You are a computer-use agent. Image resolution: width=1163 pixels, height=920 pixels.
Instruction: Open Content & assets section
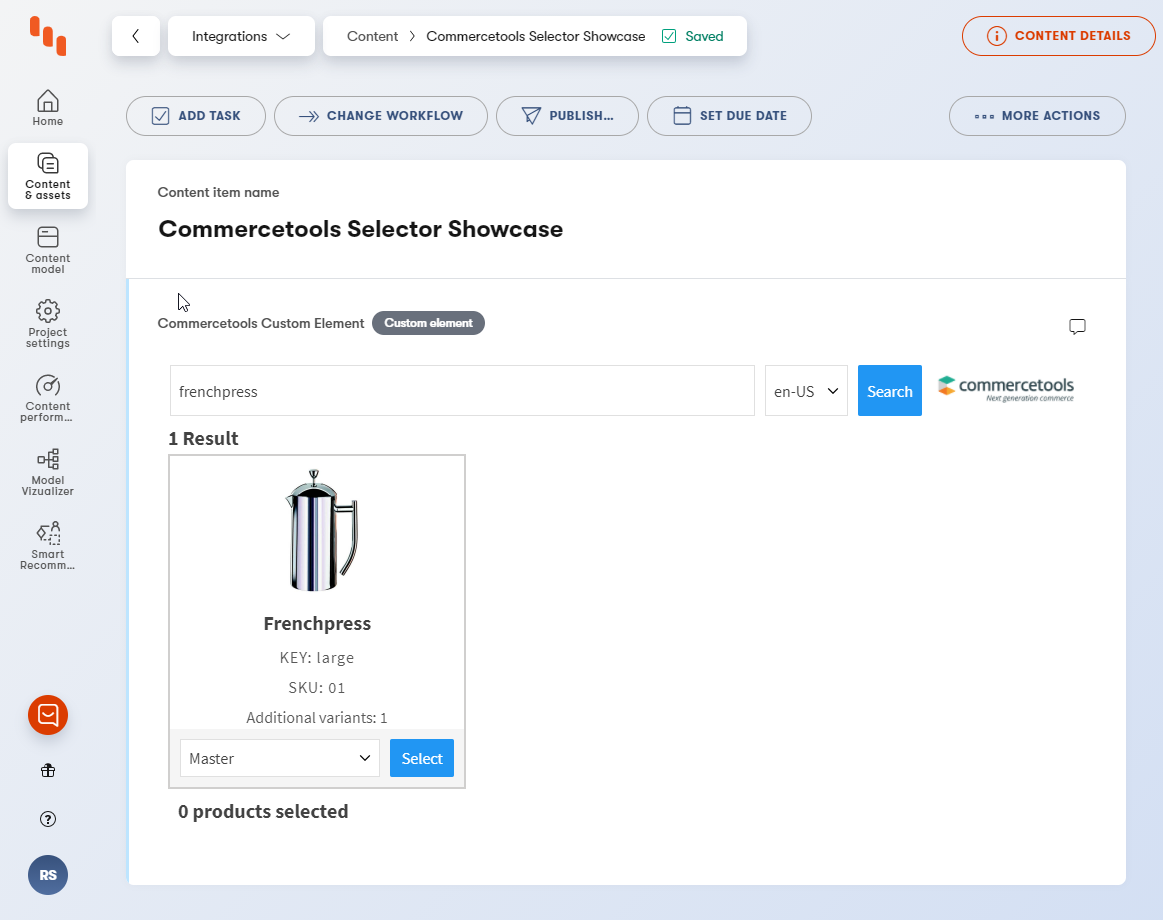tap(47, 176)
